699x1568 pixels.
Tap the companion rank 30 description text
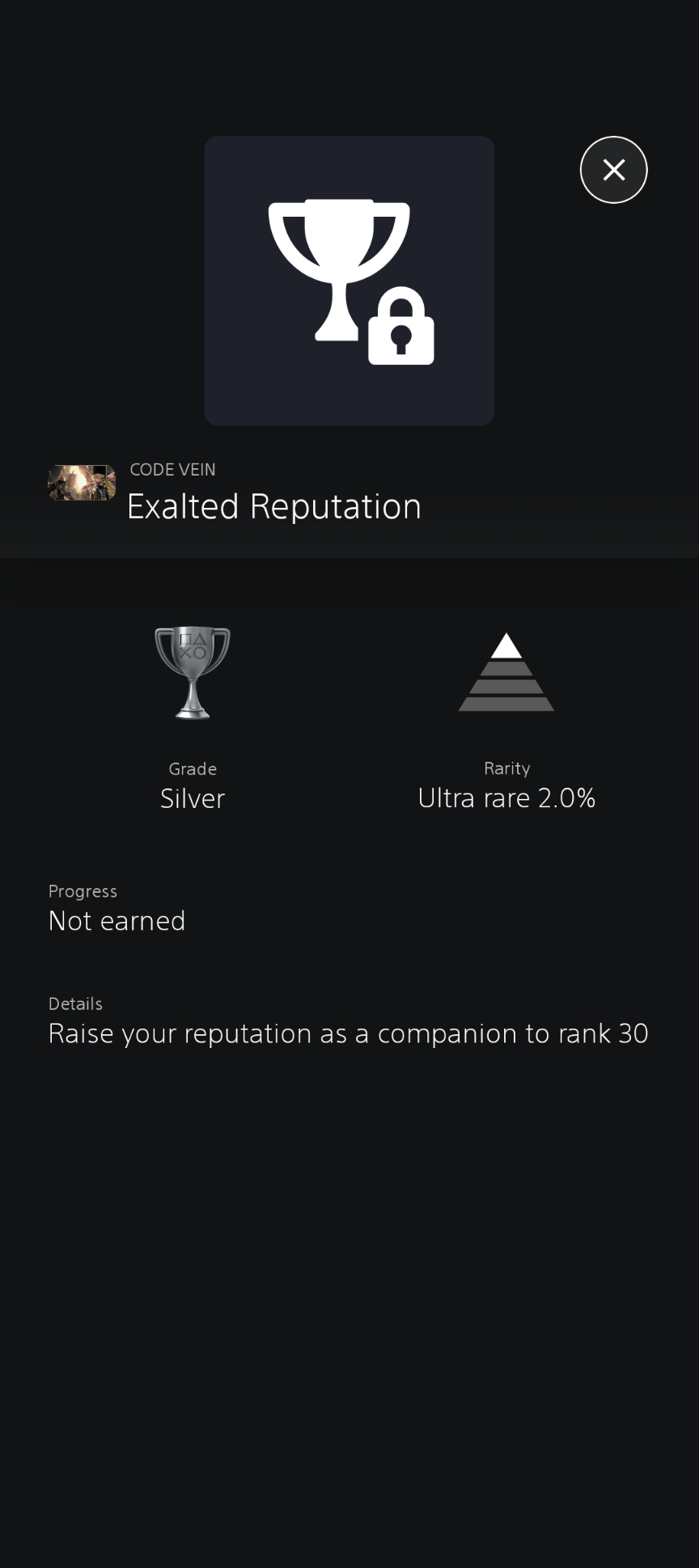[348, 1034]
